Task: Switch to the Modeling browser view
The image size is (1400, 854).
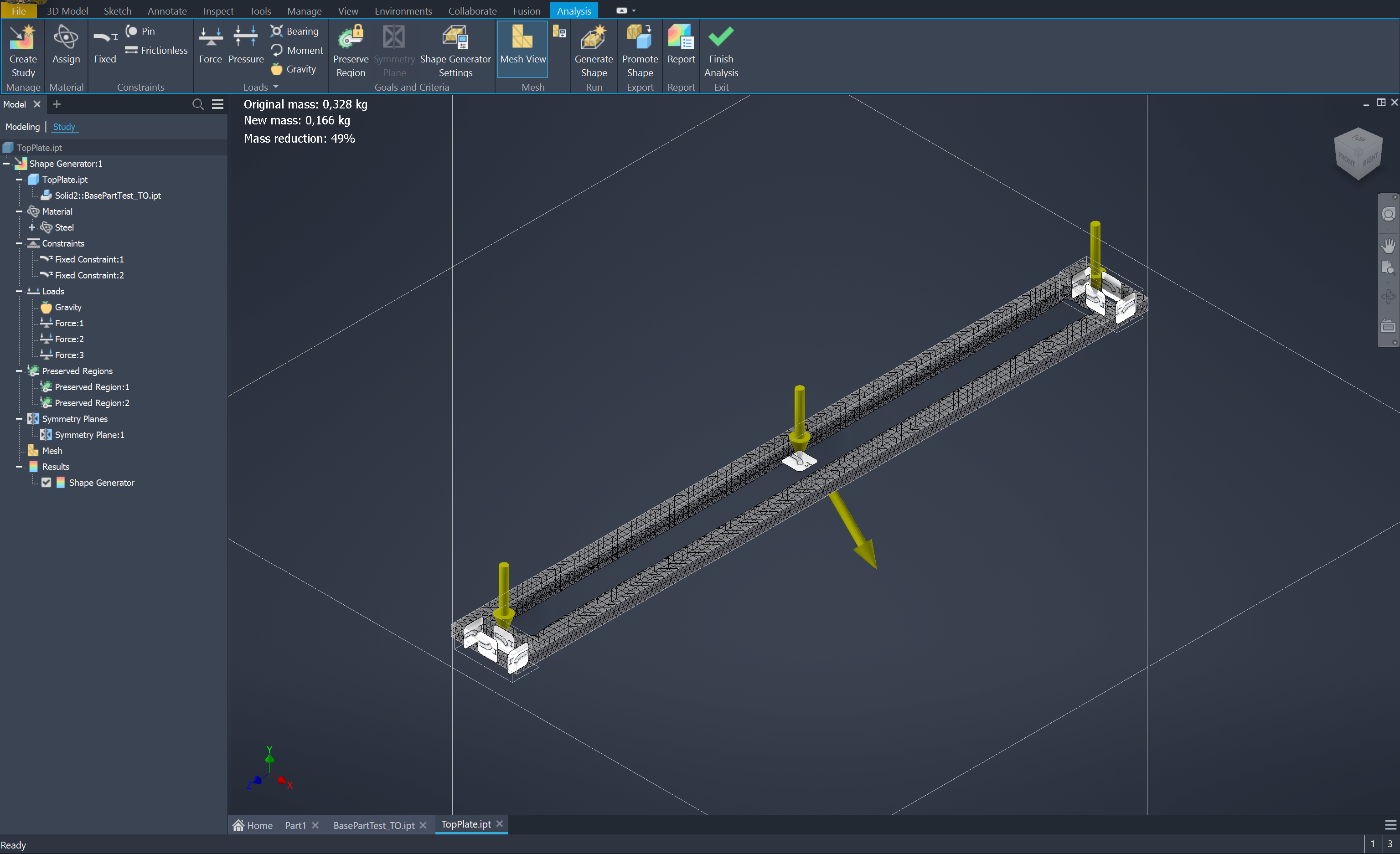Action: (23, 127)
